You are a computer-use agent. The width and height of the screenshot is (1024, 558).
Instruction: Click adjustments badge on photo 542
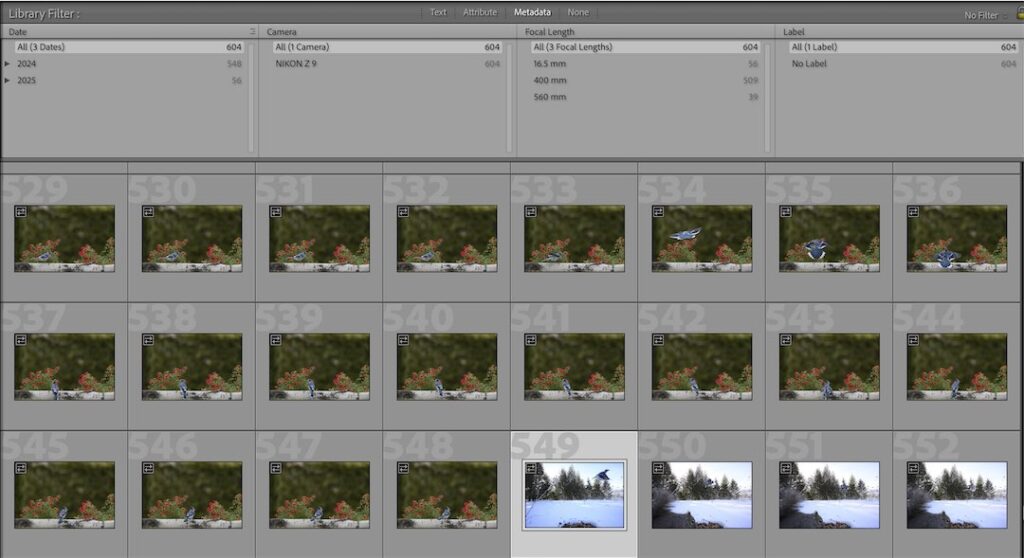pos(658,340)
